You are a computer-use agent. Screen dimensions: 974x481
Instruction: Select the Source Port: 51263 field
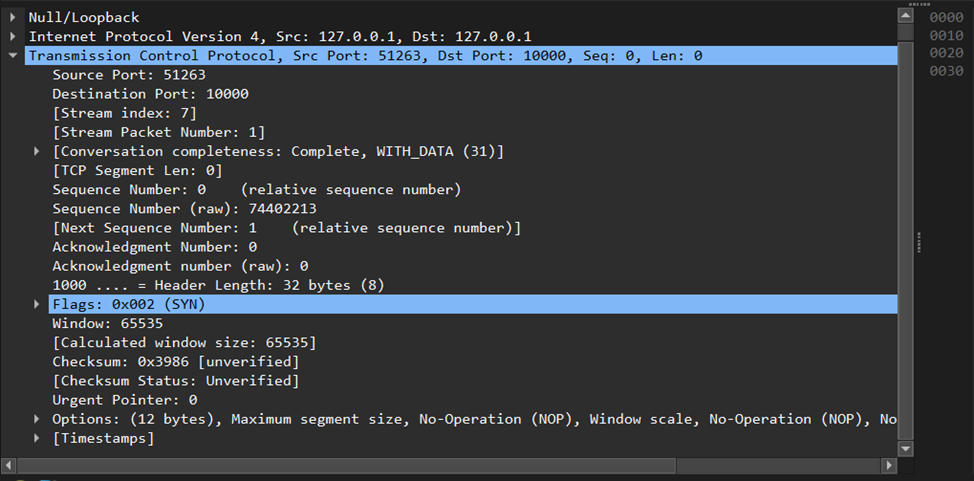[115, 75]
